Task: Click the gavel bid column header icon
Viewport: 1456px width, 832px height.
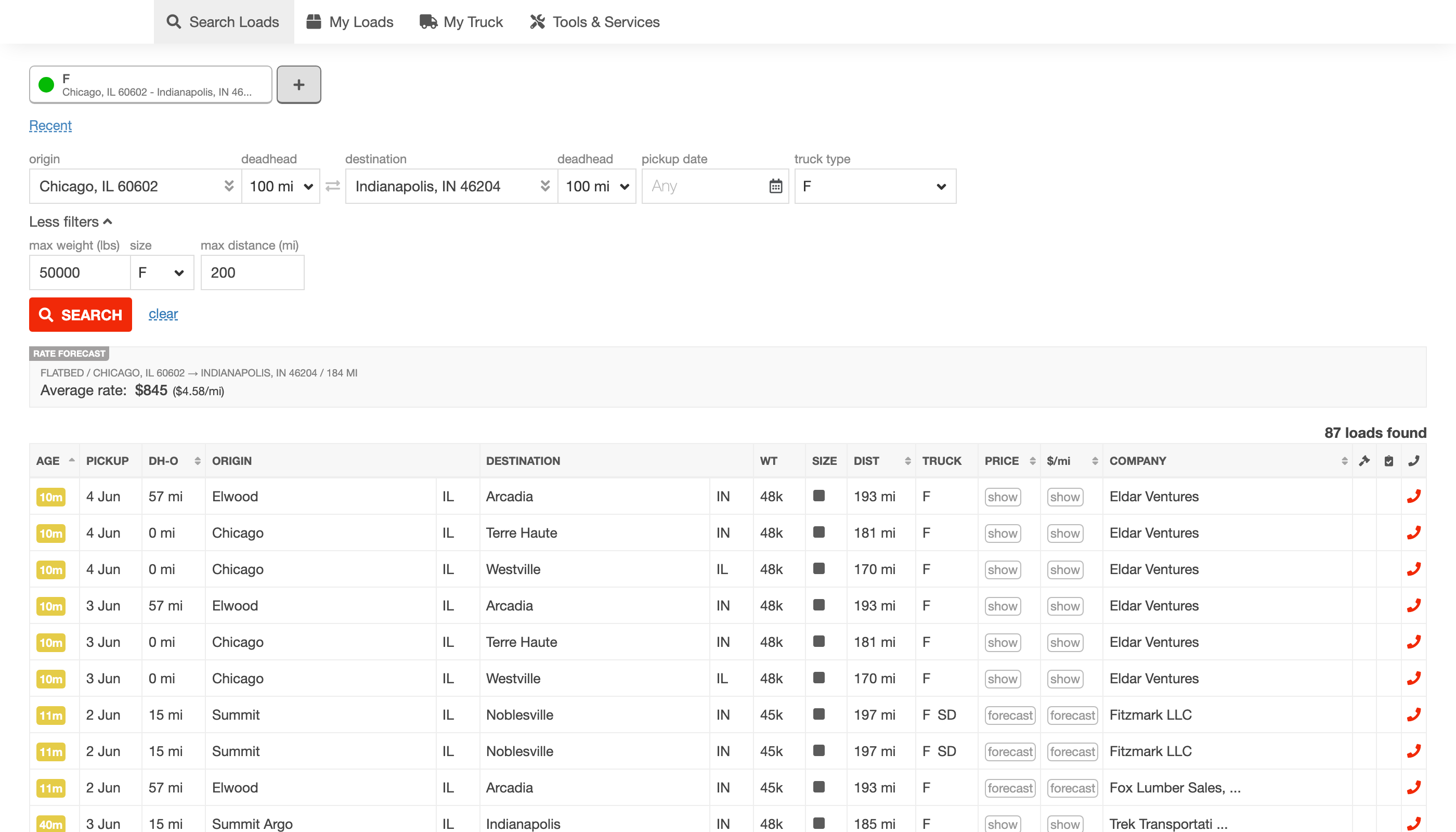Action: coord(1364,461)
